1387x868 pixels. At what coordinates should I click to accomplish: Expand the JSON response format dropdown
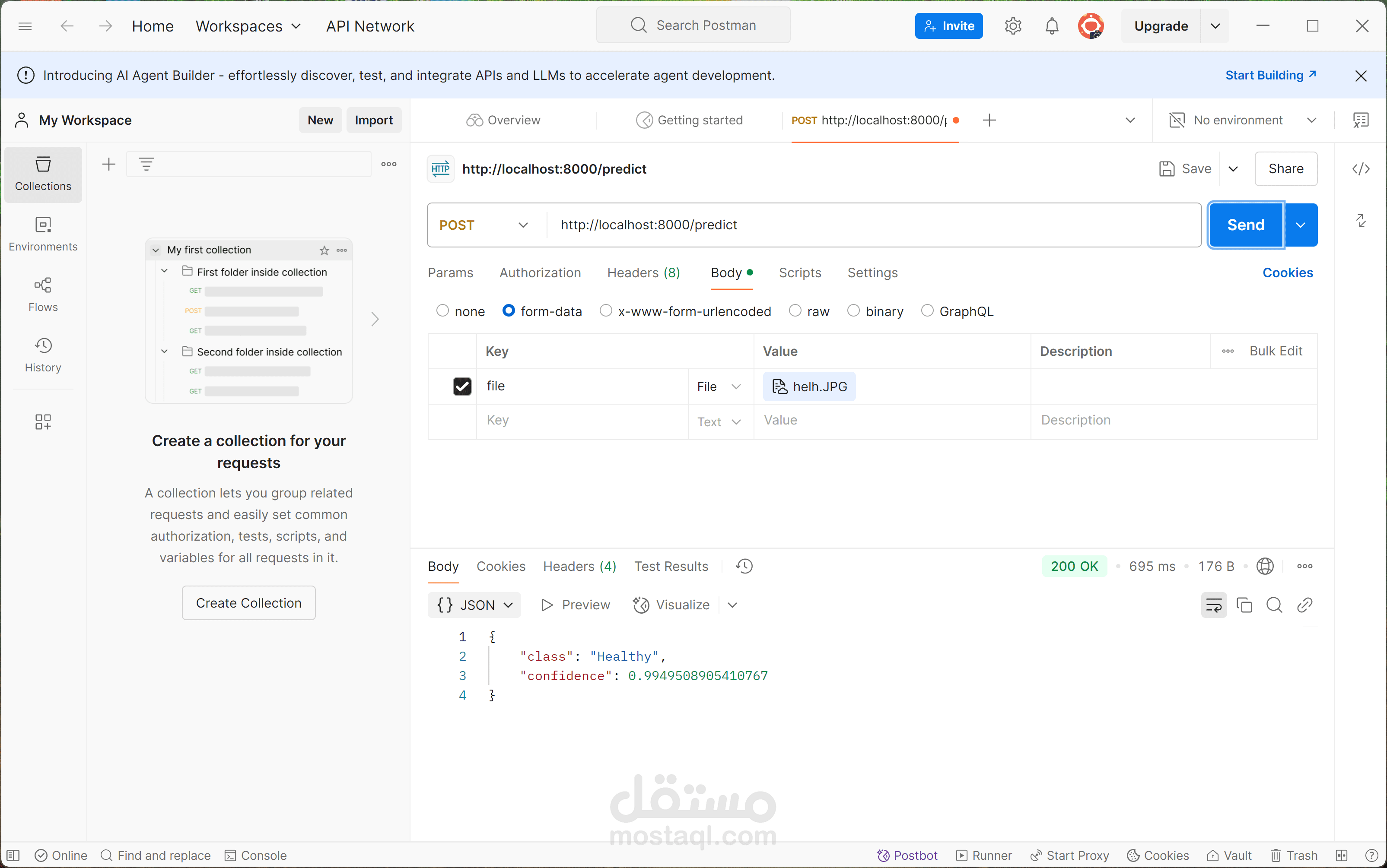474,605
